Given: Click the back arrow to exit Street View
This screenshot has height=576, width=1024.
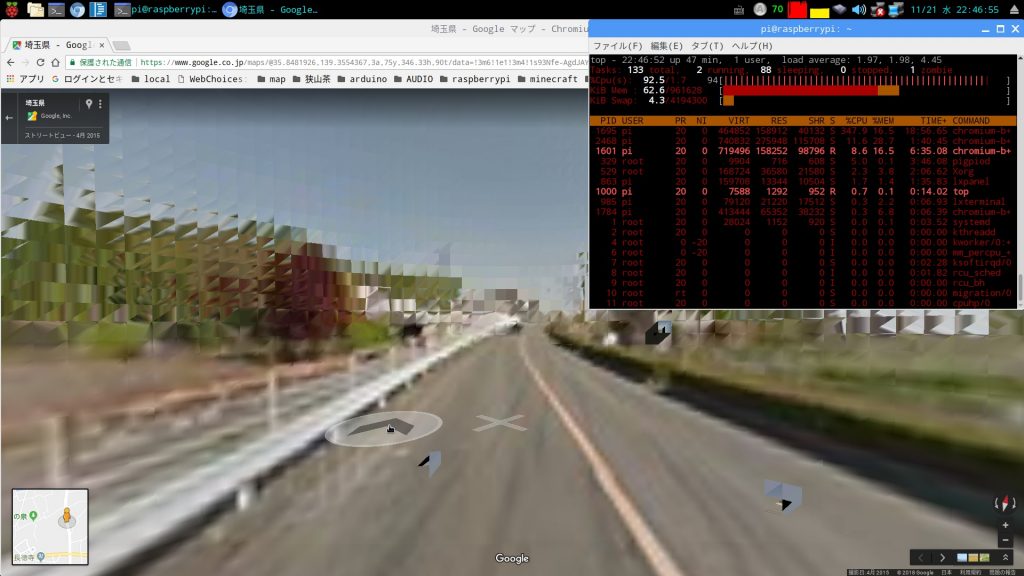Looking at the screenshot, I should tap(10, 117).
